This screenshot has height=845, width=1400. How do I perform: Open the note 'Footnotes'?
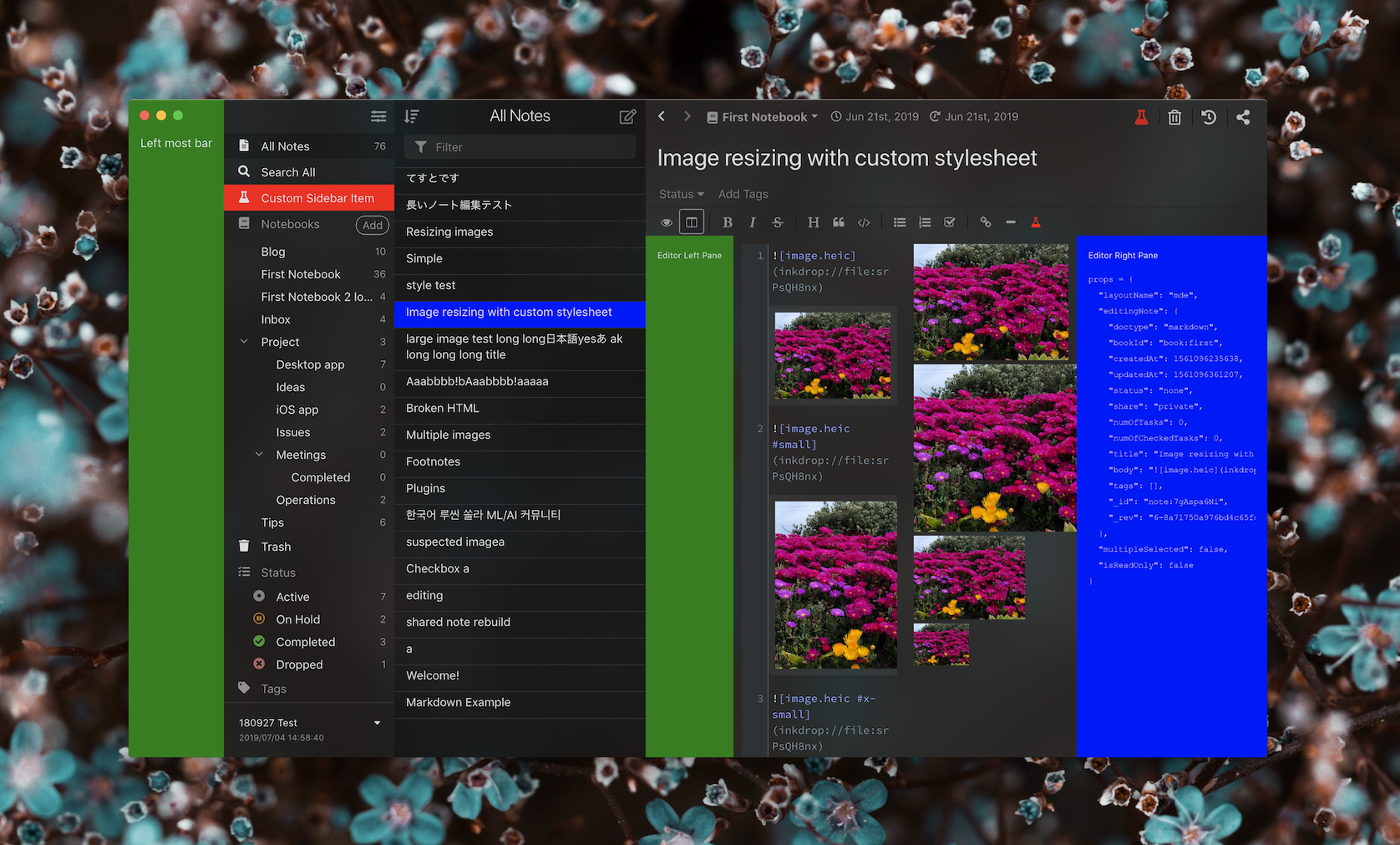point(520,461)
